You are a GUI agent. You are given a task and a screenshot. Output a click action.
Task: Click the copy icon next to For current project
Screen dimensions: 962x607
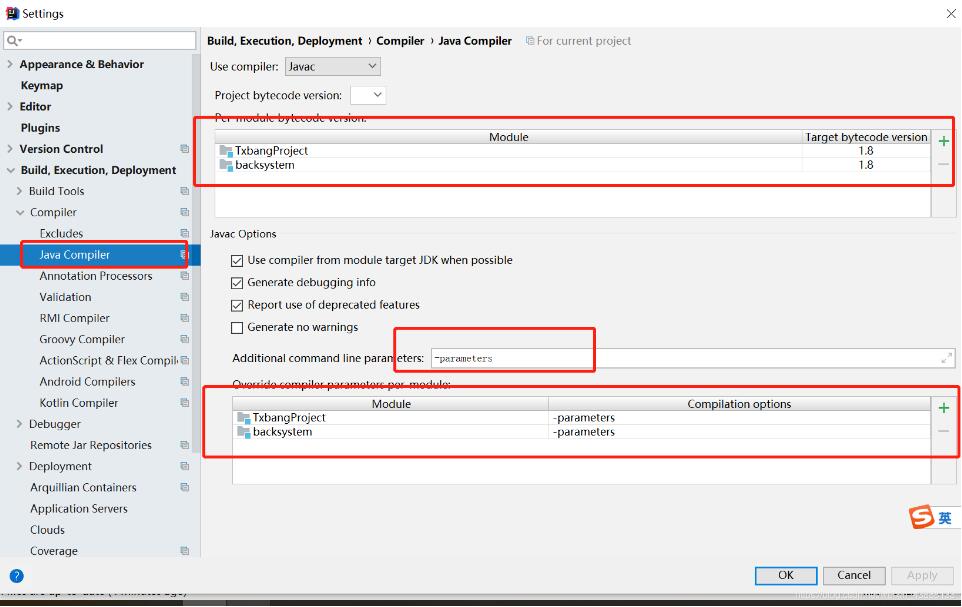point(529,41)
